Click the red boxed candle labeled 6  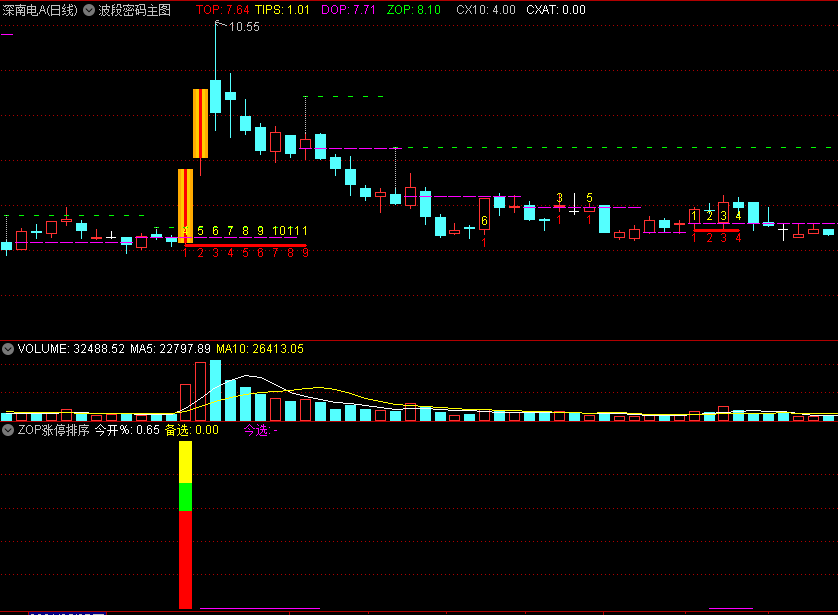click(x=484, y=214)
